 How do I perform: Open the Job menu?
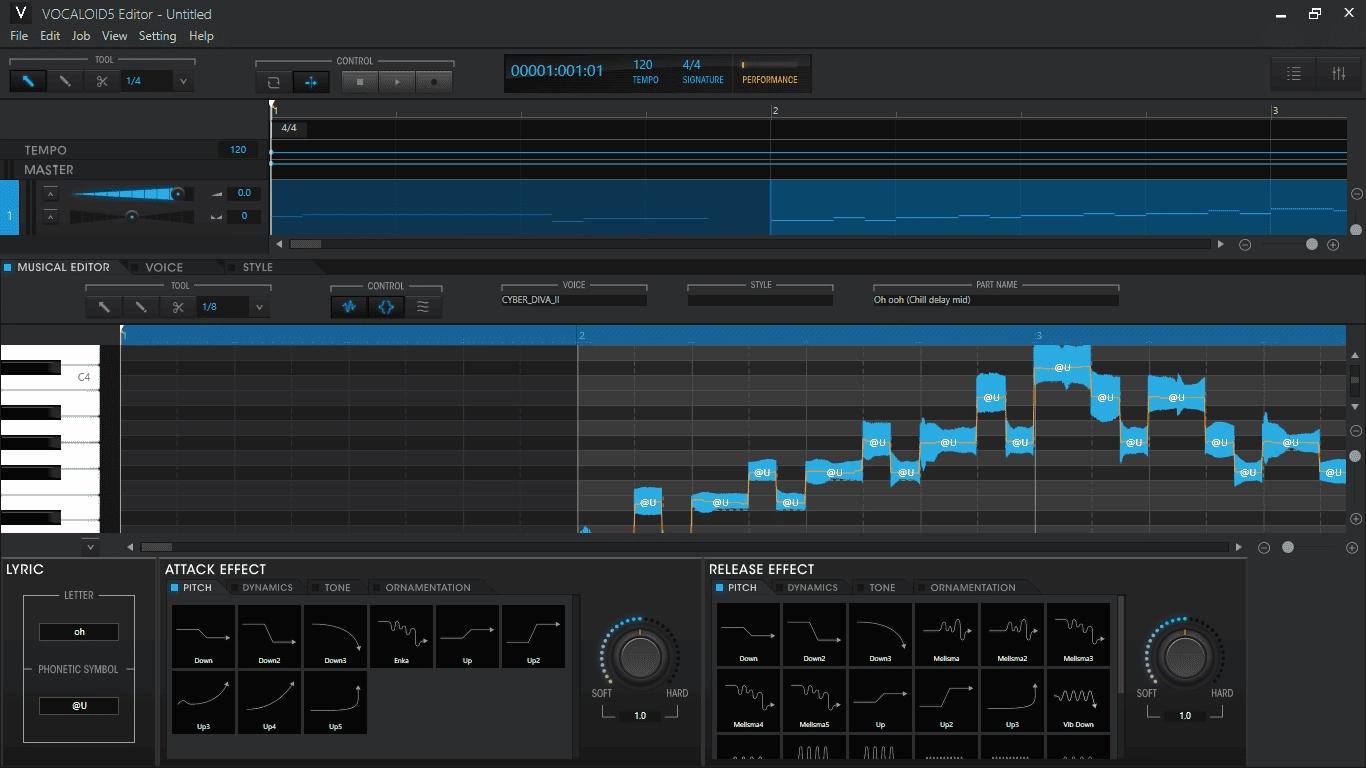point(81,36)
